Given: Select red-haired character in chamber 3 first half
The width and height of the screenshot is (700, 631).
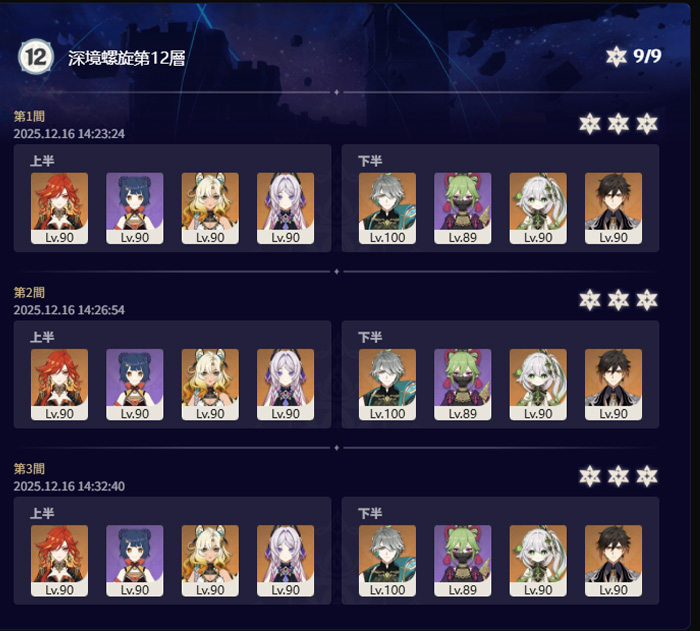Looking at the screenshot, I should click(59, 561).
